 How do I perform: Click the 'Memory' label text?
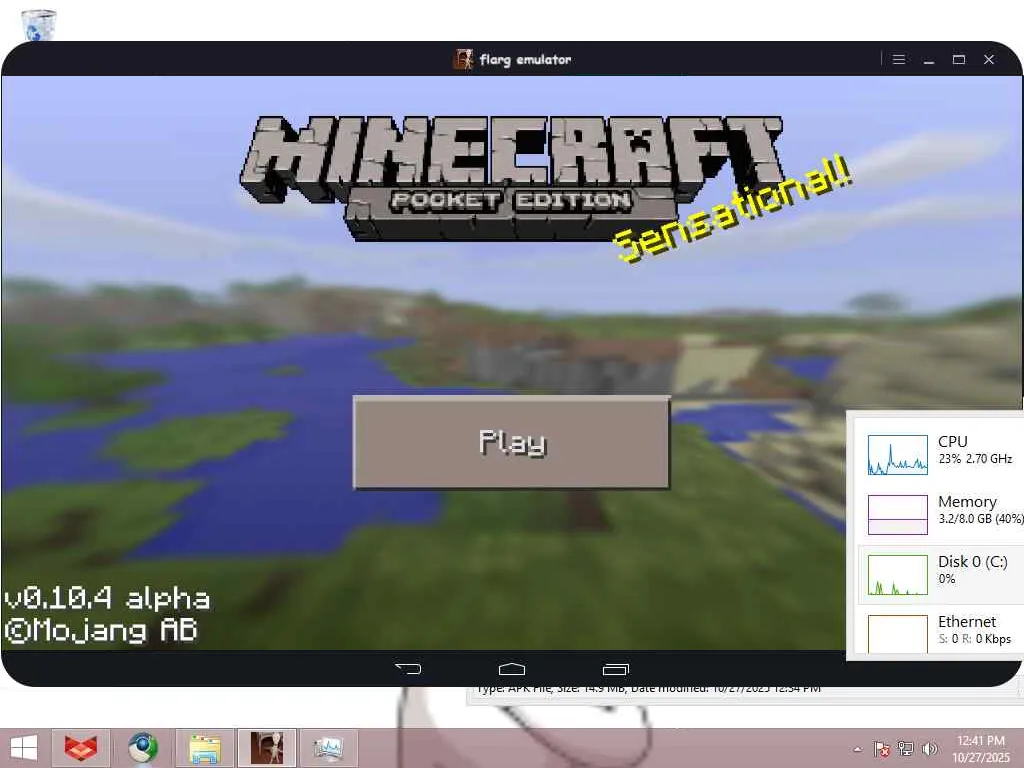click(967, 502)
